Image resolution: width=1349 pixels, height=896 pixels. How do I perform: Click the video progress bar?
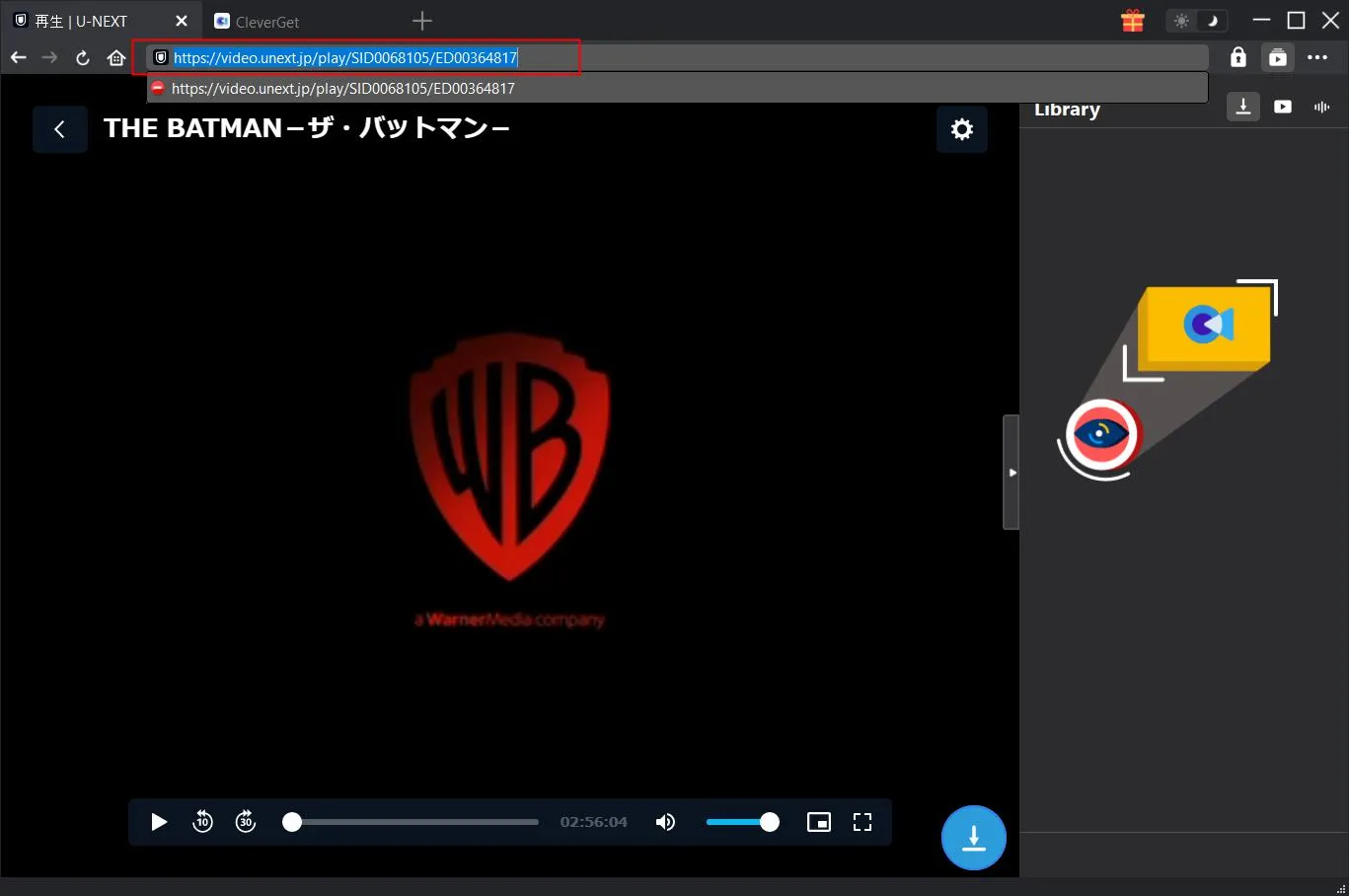pyautogui.click(x=414, y=822)
